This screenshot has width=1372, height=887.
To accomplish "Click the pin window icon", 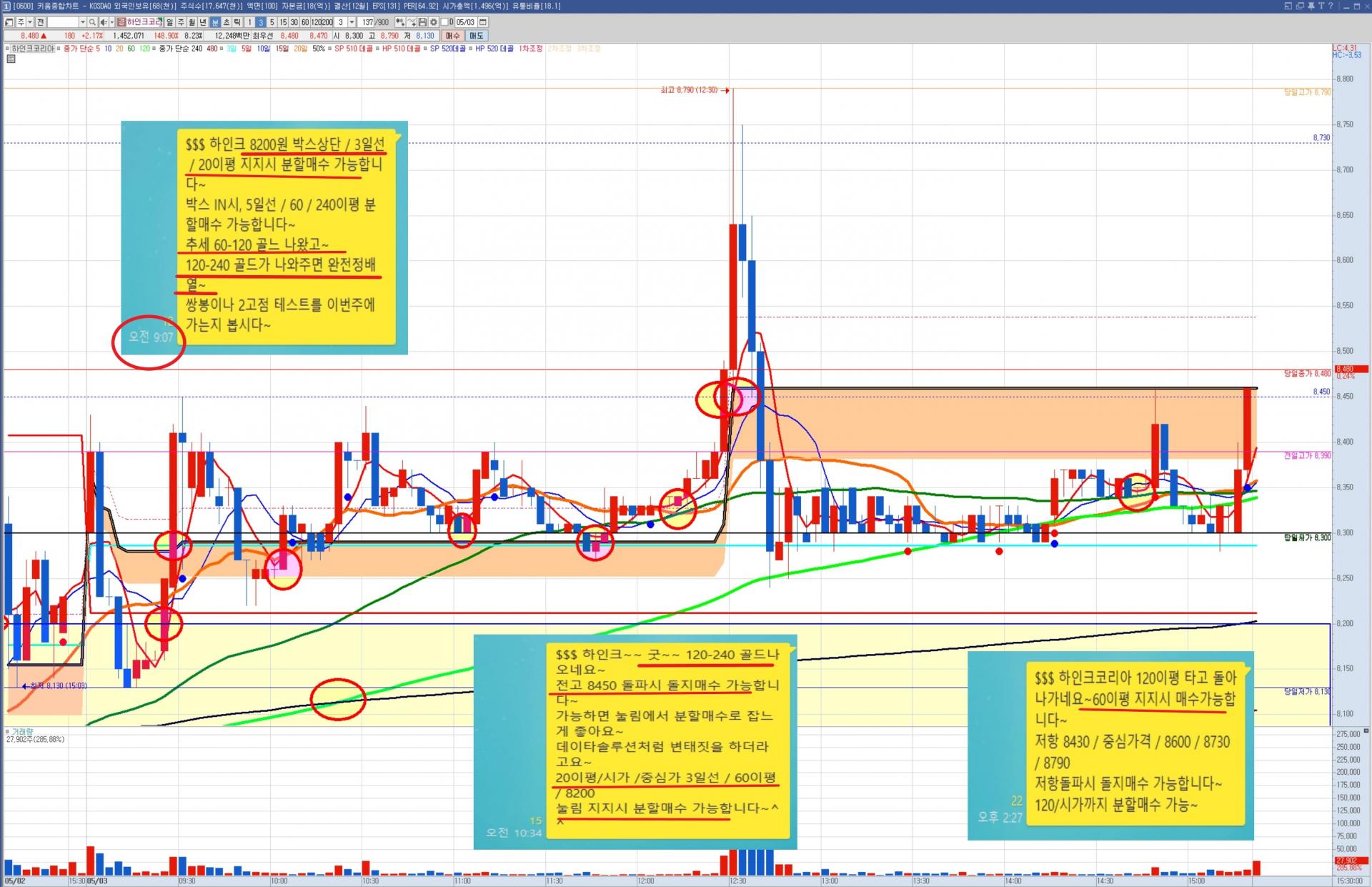I will 1311,6.
